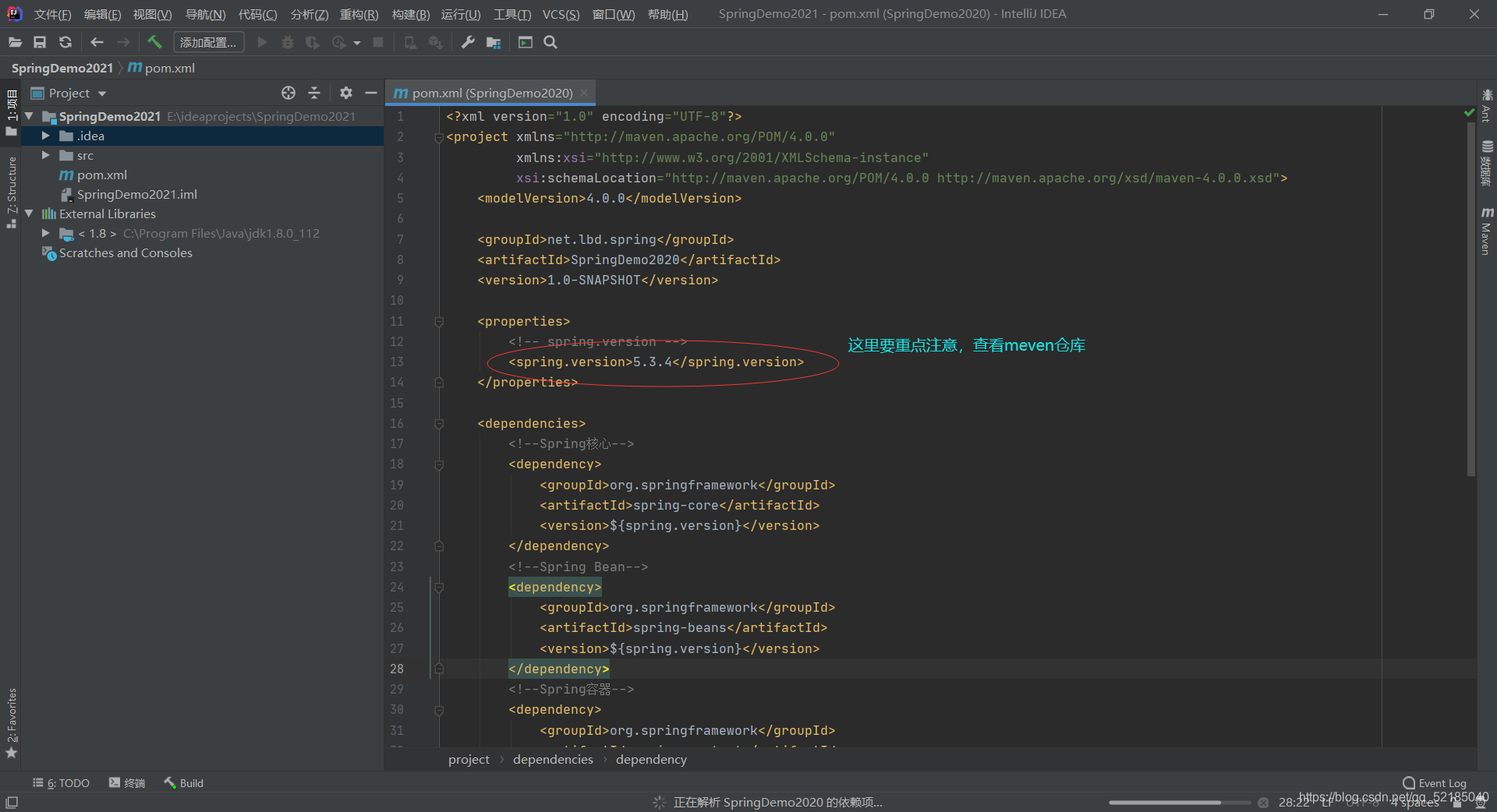Click SpringDemo2021 in the navigation bar
The image size is (1497, 812).
tap(62, 69)
